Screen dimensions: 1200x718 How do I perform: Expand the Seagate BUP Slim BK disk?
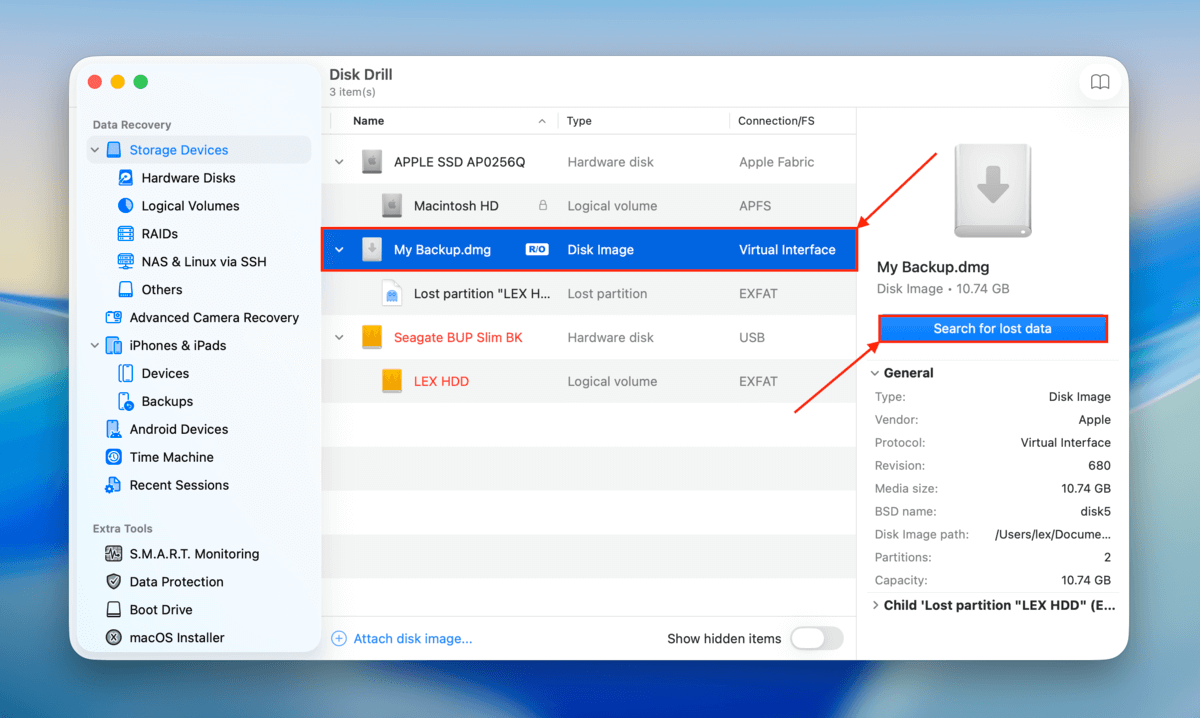(x=340, y=337)
